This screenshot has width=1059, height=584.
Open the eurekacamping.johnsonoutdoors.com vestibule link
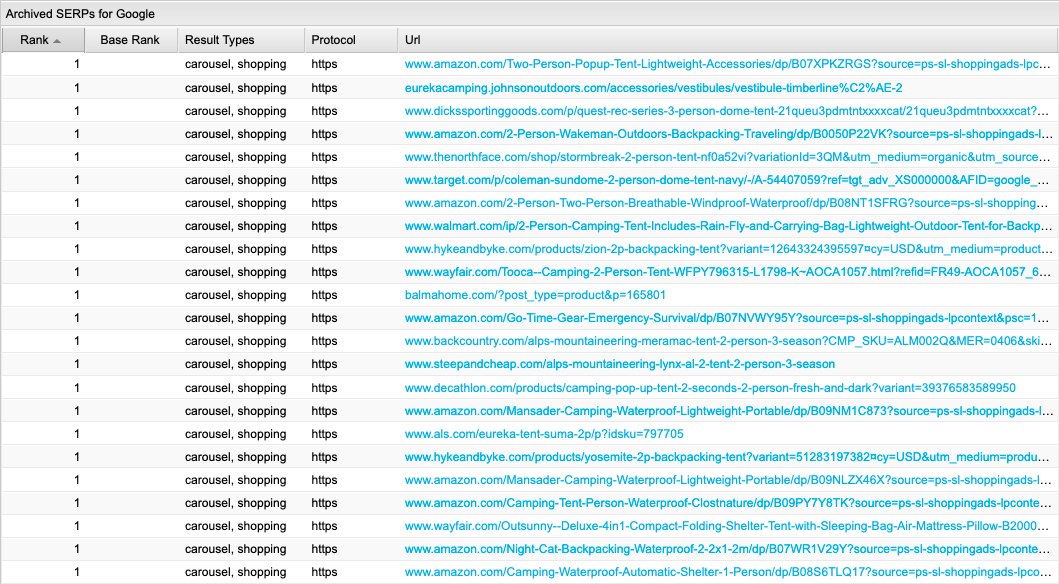(653, 88)
